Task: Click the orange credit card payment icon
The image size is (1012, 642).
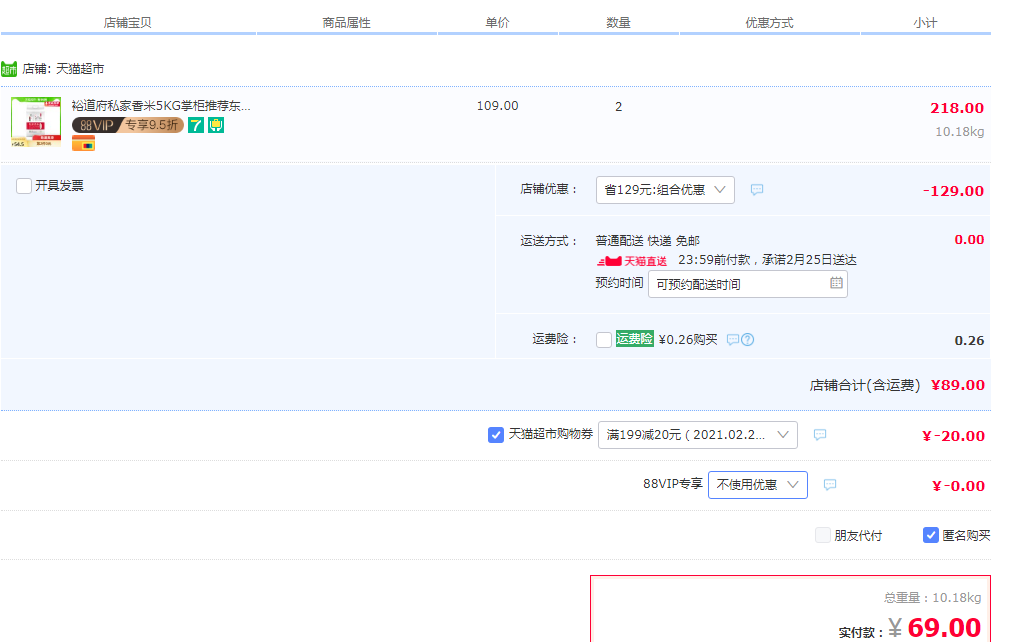Action: coord(83,143)
